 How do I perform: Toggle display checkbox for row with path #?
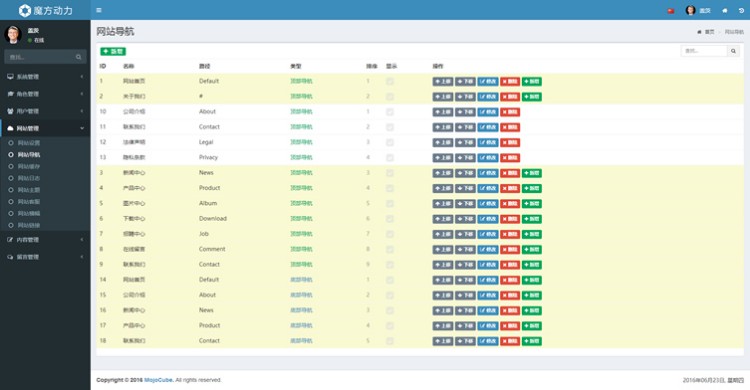[390, 97]
